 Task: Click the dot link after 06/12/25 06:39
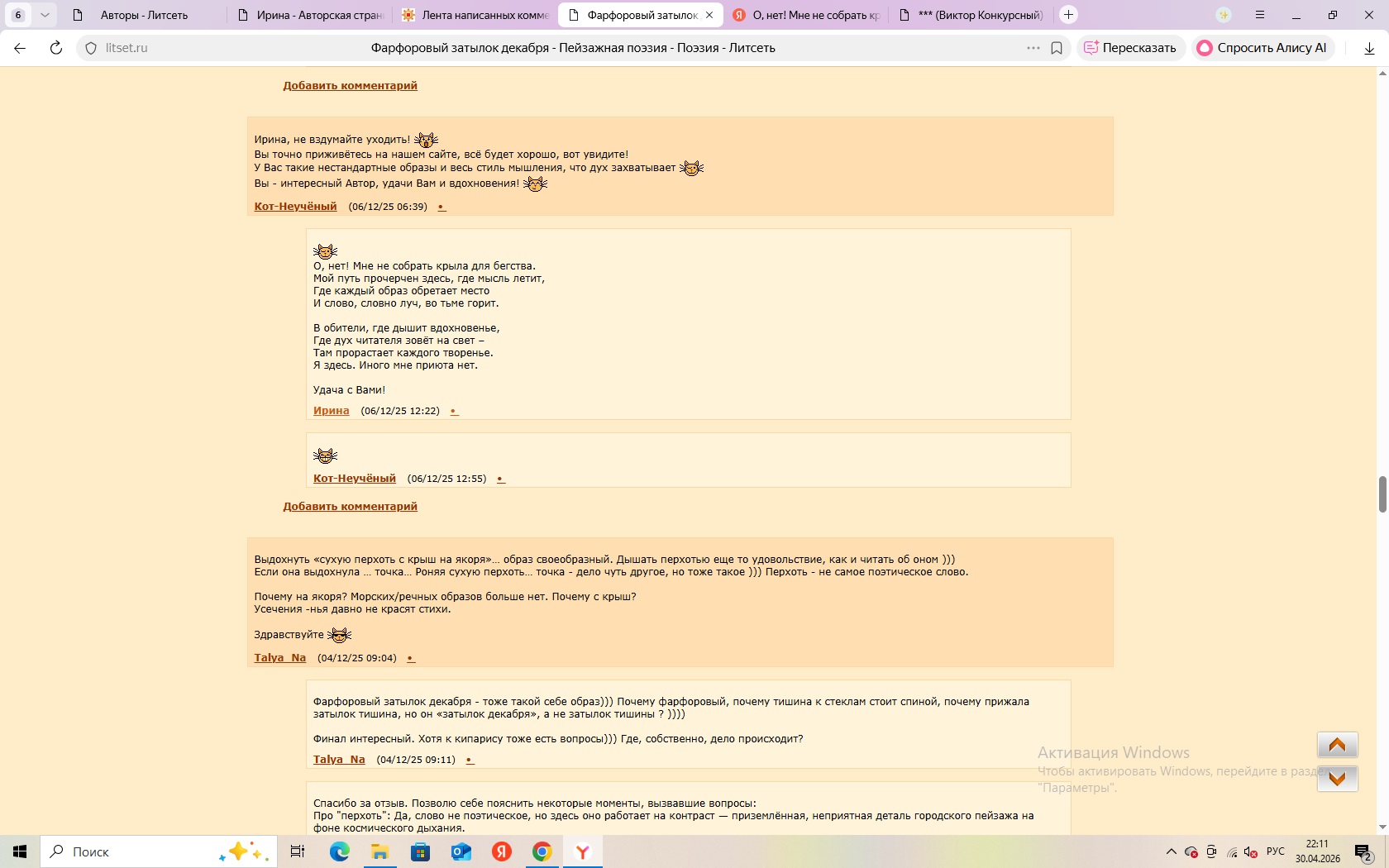tap(442, 207)
